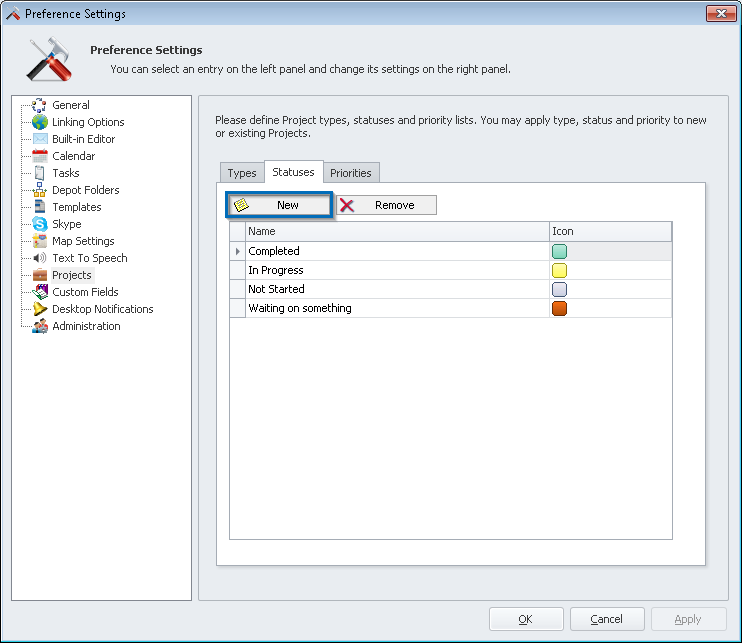This screenshot has height=643, width=742.
Task: Open the Map Settings entry
Action: (83, 241)
